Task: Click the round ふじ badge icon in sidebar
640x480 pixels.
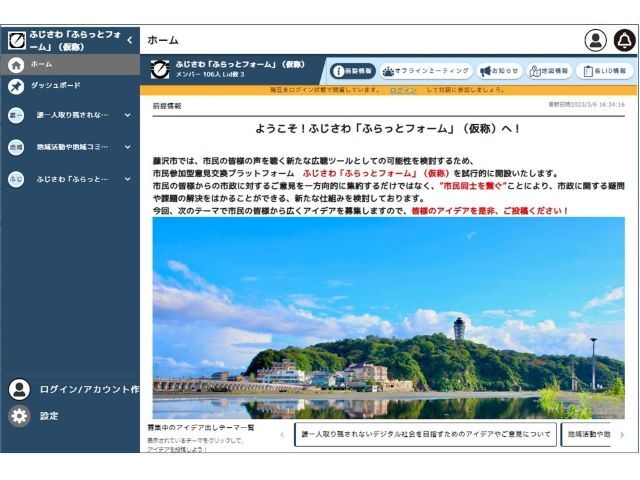Action: (x=16, y=179)
